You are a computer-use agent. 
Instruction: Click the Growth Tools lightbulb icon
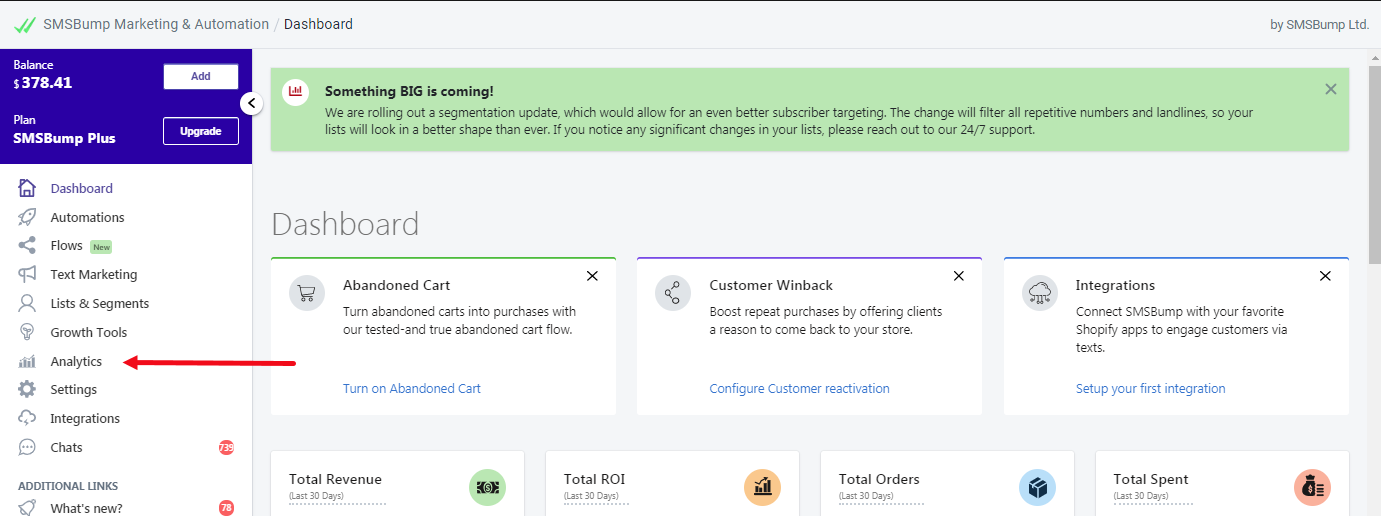tap(28, 332)
